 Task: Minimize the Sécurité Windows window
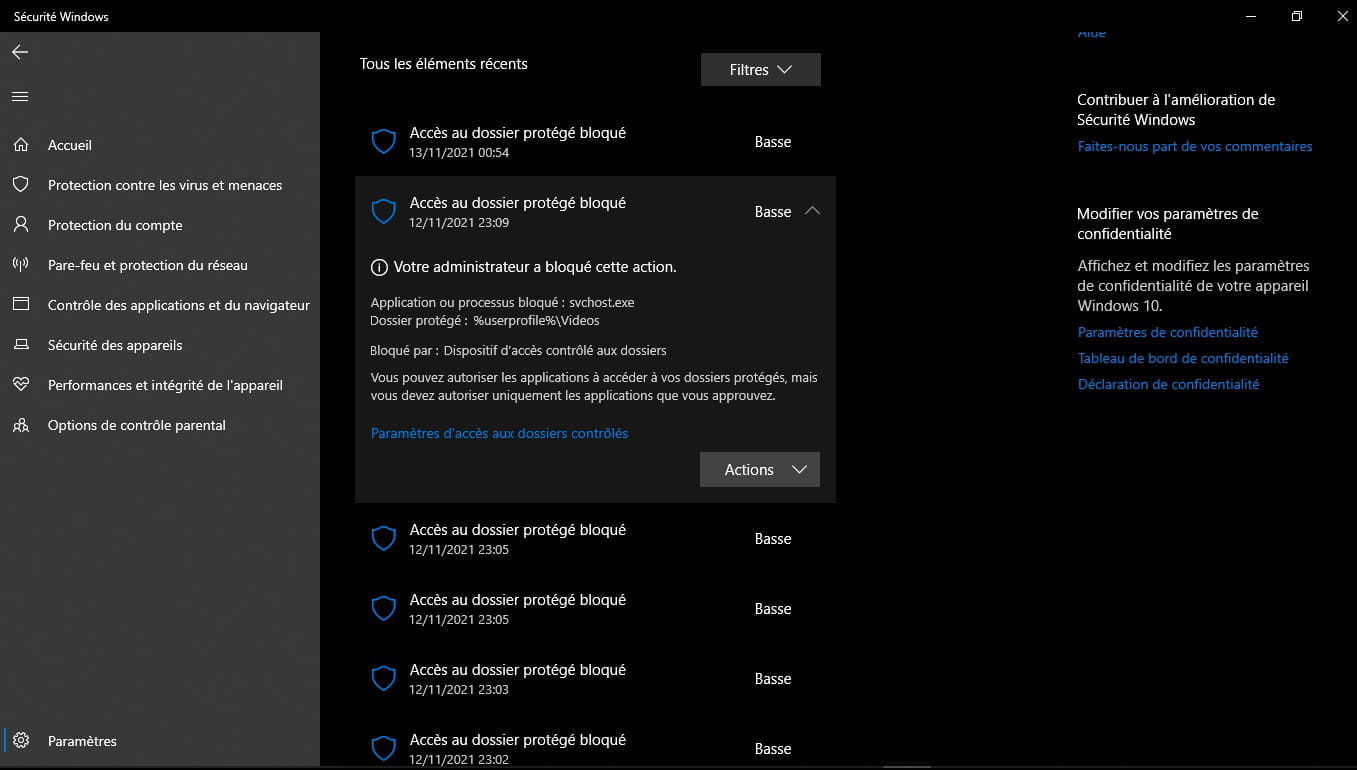(1252, 16)
